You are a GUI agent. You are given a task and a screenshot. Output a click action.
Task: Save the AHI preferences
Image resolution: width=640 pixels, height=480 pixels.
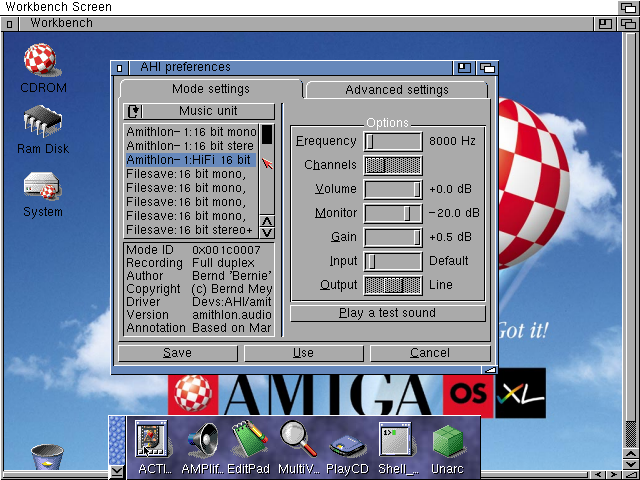(x=178, y=353)
